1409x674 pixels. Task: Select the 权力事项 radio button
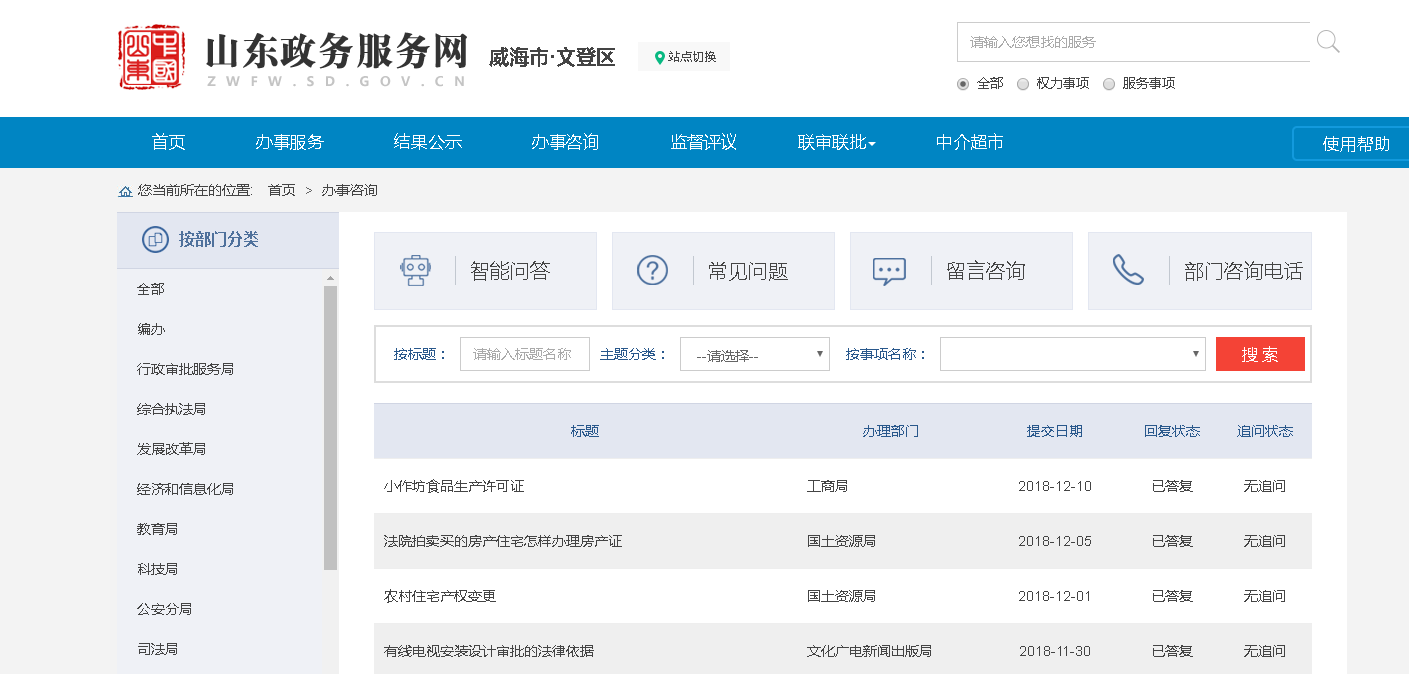1023,84
